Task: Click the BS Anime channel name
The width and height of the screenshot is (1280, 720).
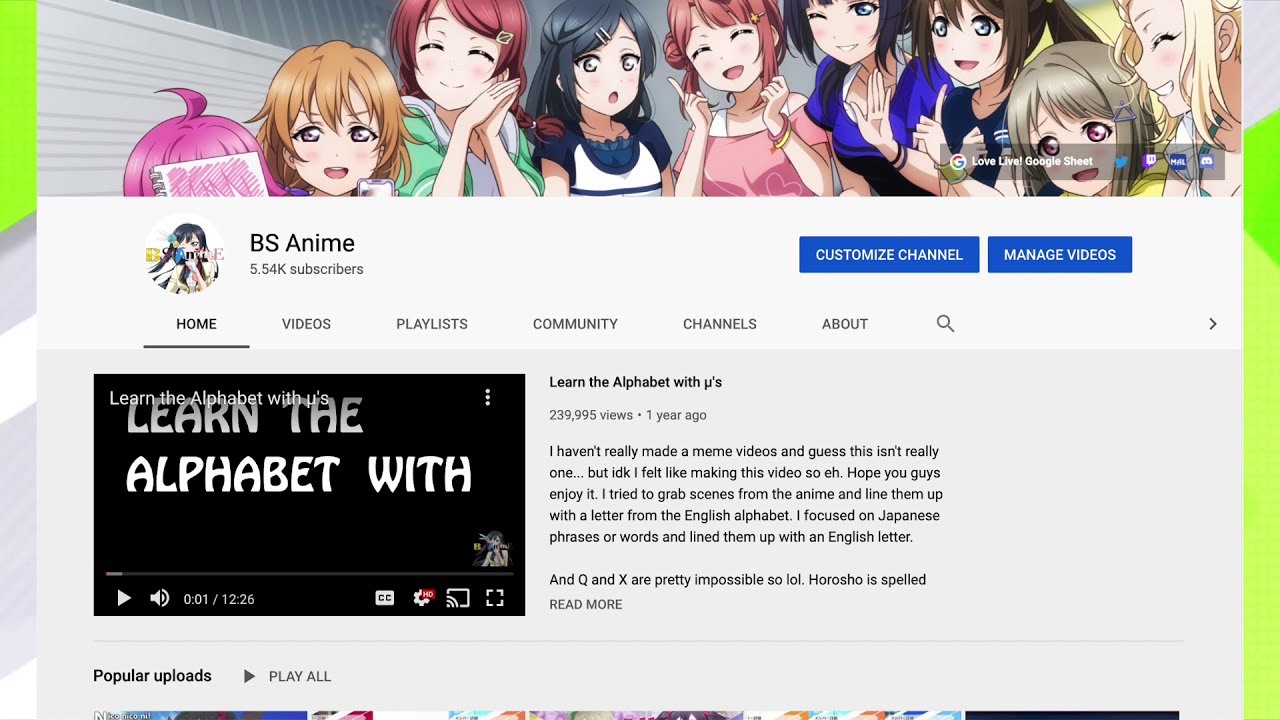Action: 302,243
